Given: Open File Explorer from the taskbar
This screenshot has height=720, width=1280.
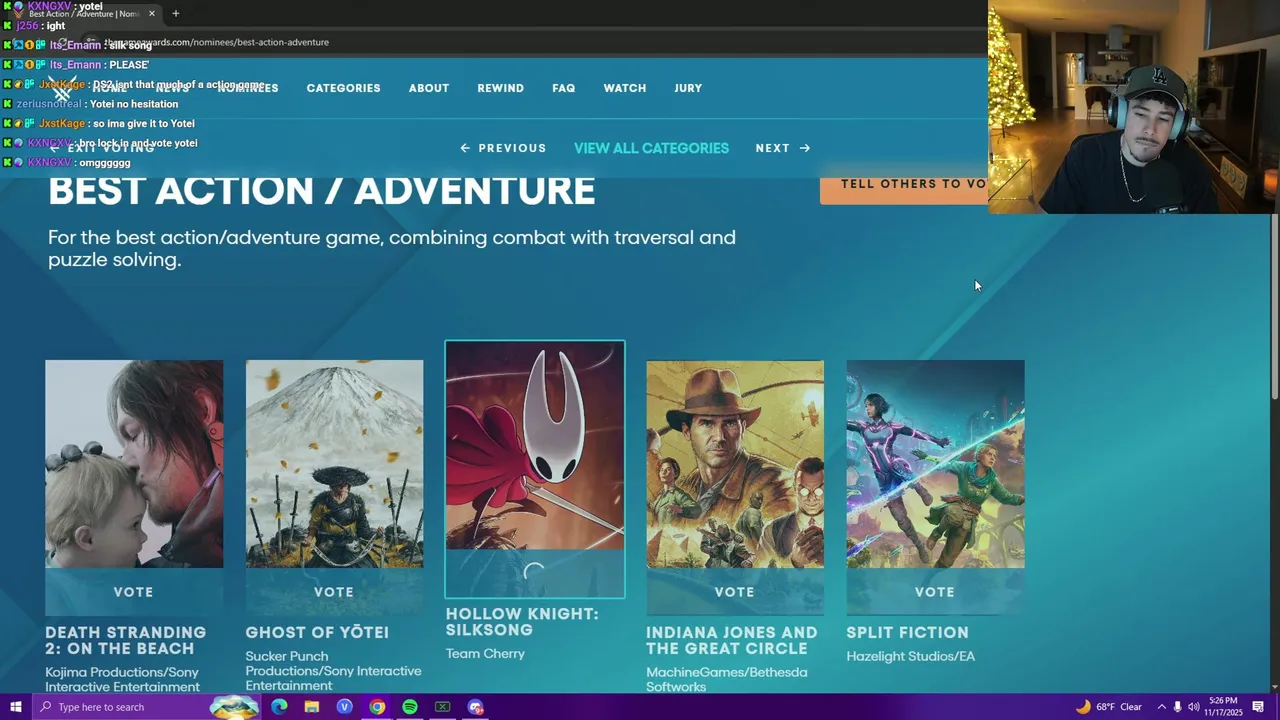Looking at the screenshot, I should 312,707.
